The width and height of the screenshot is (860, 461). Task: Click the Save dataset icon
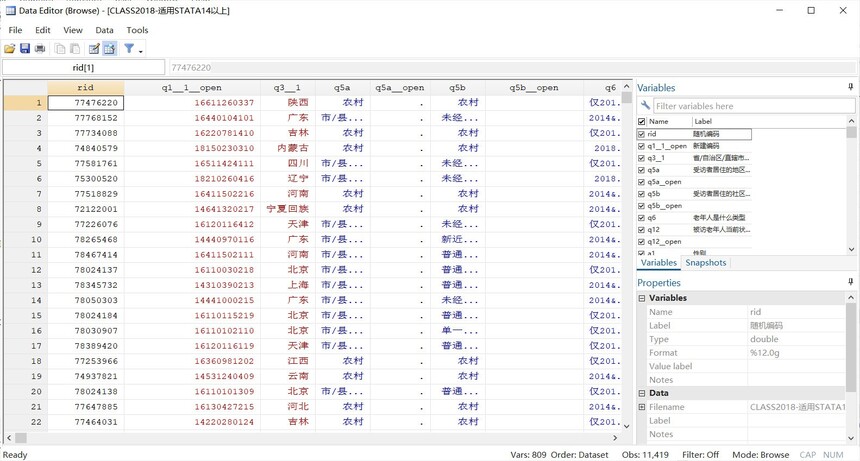pos(25,48)
